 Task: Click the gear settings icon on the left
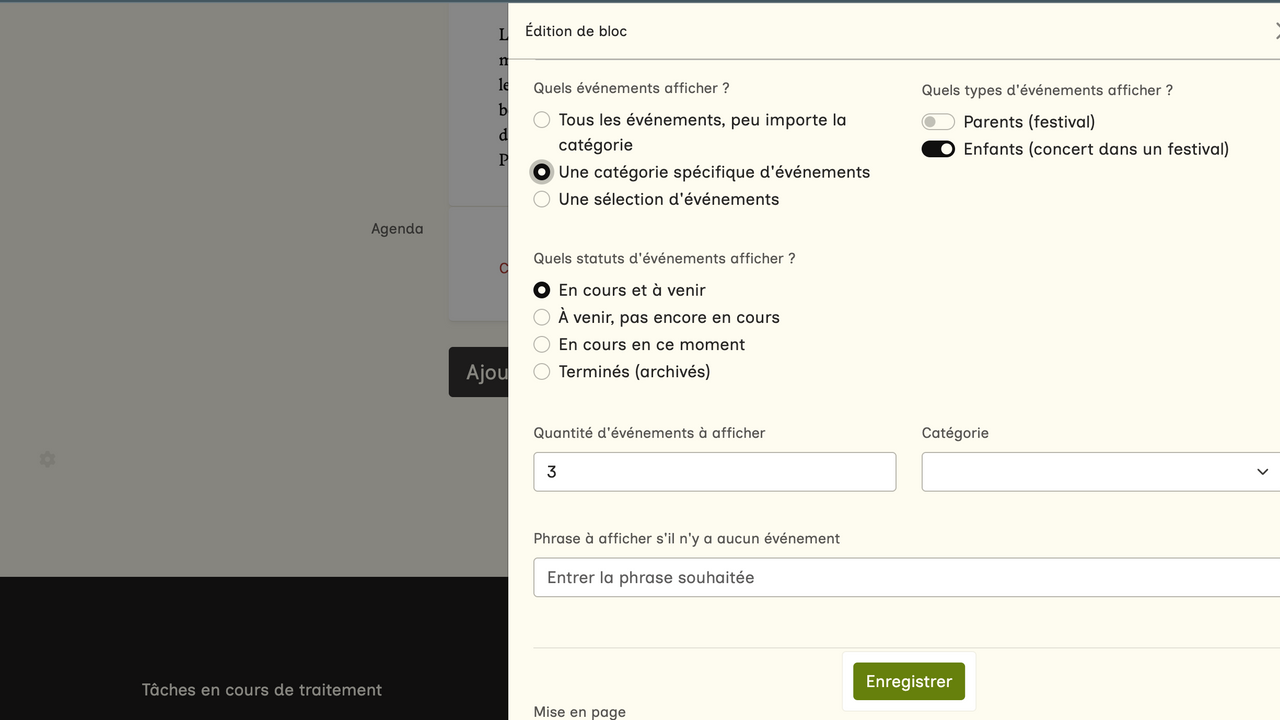[47, 459]
